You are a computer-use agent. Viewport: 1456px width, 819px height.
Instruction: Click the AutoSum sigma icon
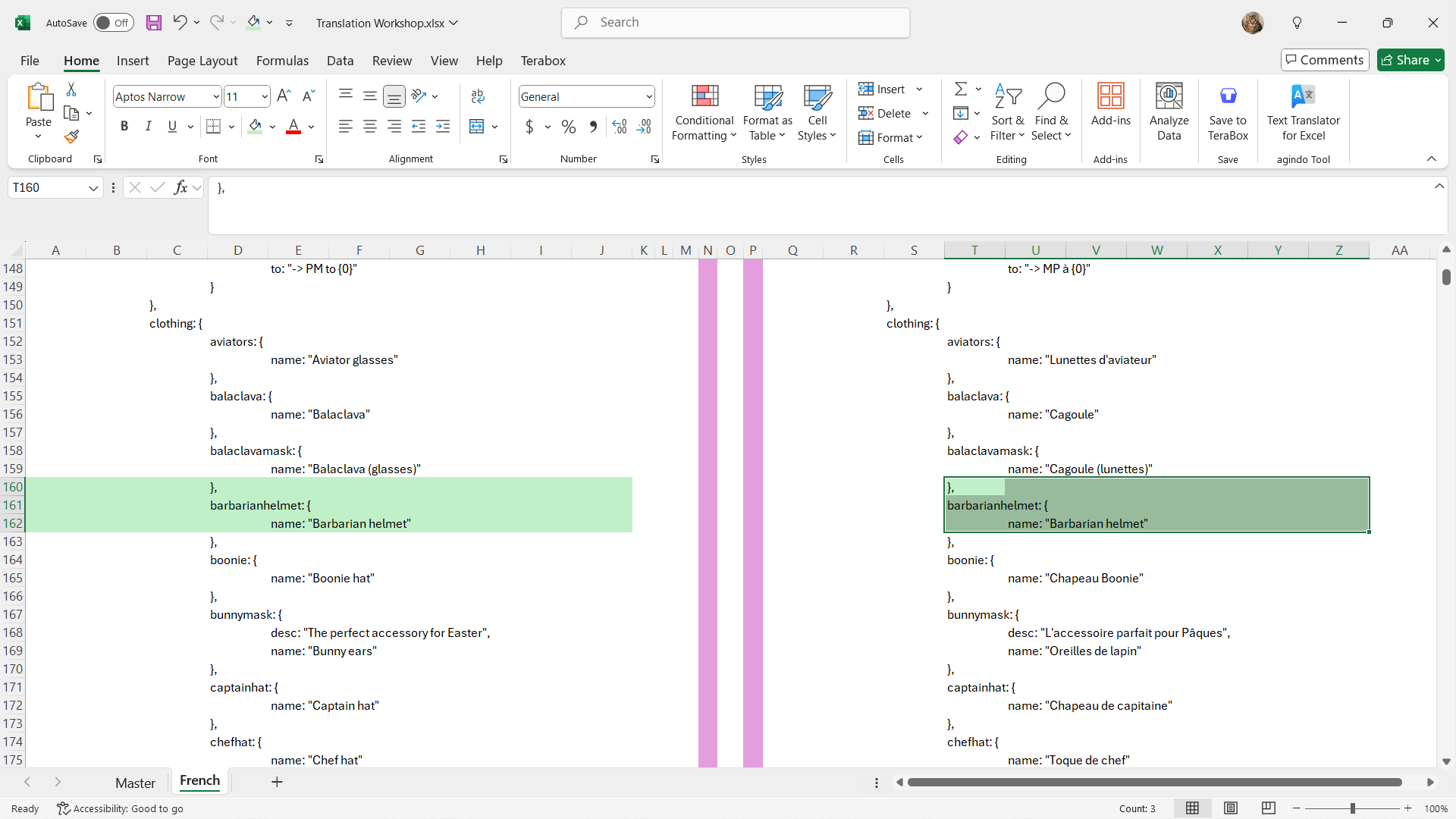[960, 89]
